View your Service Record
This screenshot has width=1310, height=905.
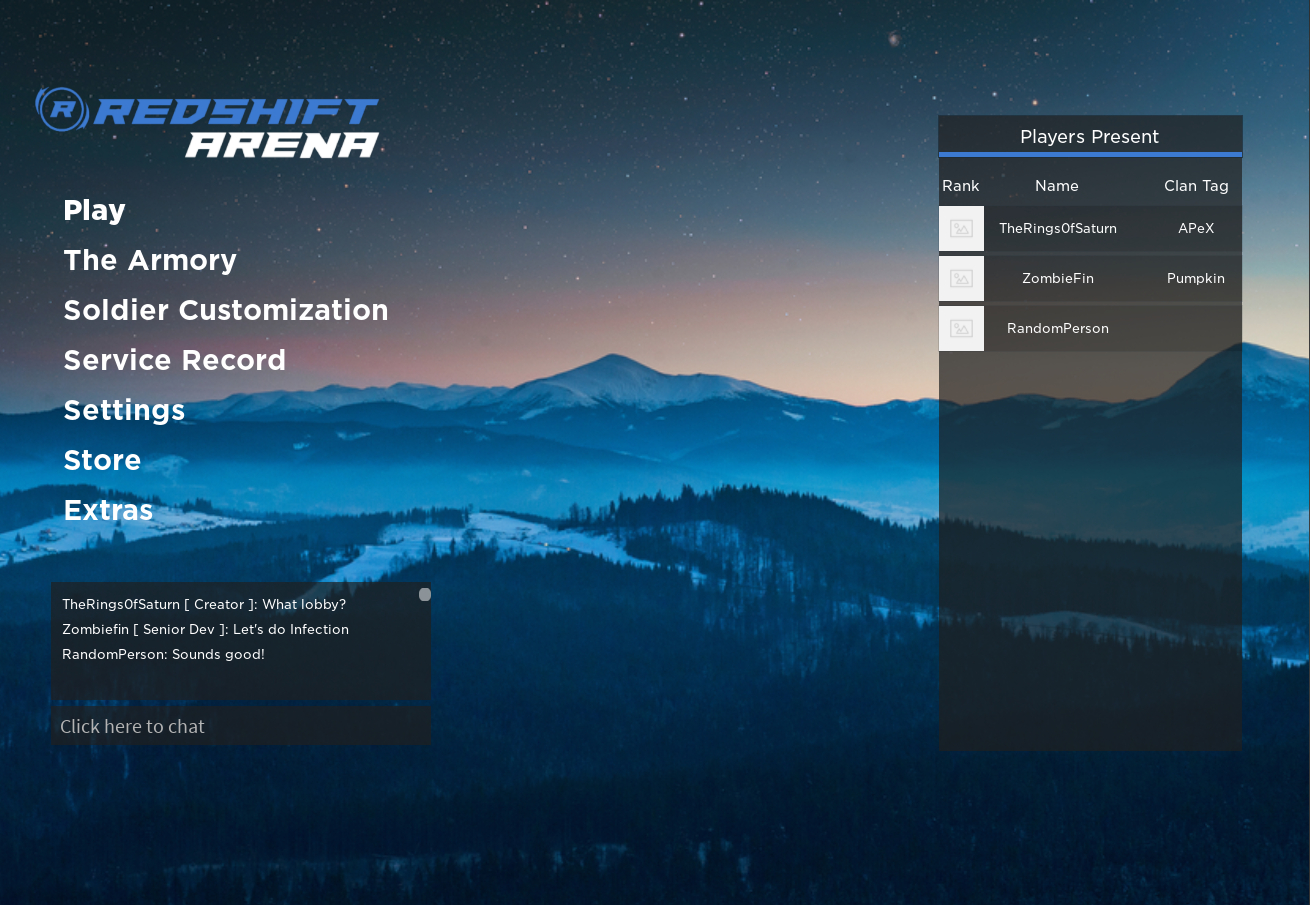[x=175, y=360]
